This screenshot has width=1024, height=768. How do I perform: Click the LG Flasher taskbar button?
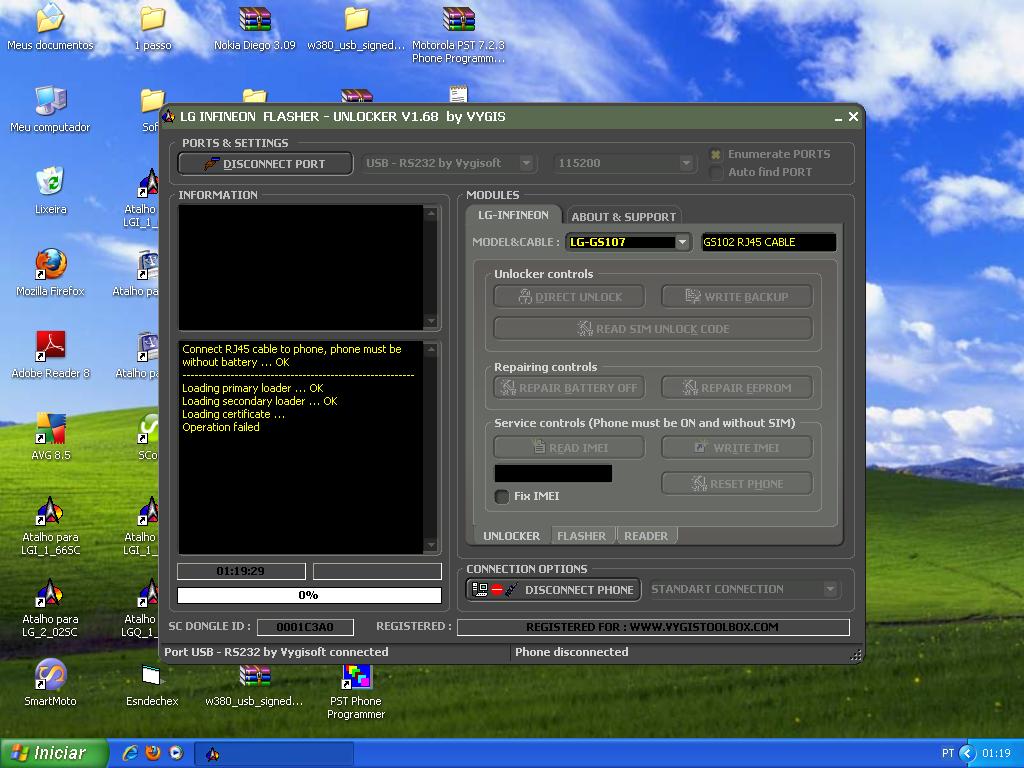pyautogui.click(x=274, y=754)
